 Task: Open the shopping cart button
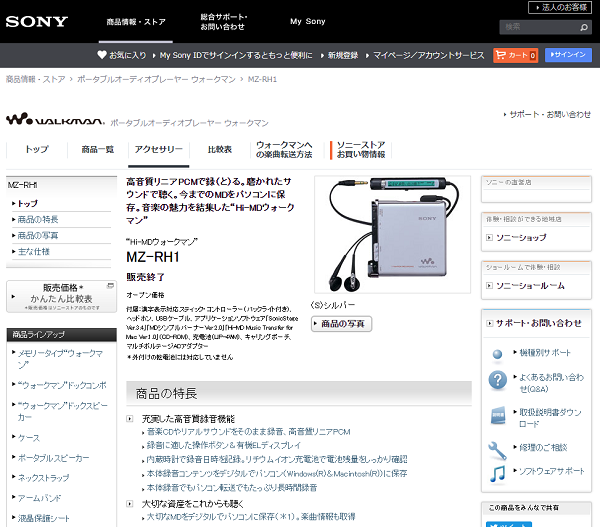515,55
